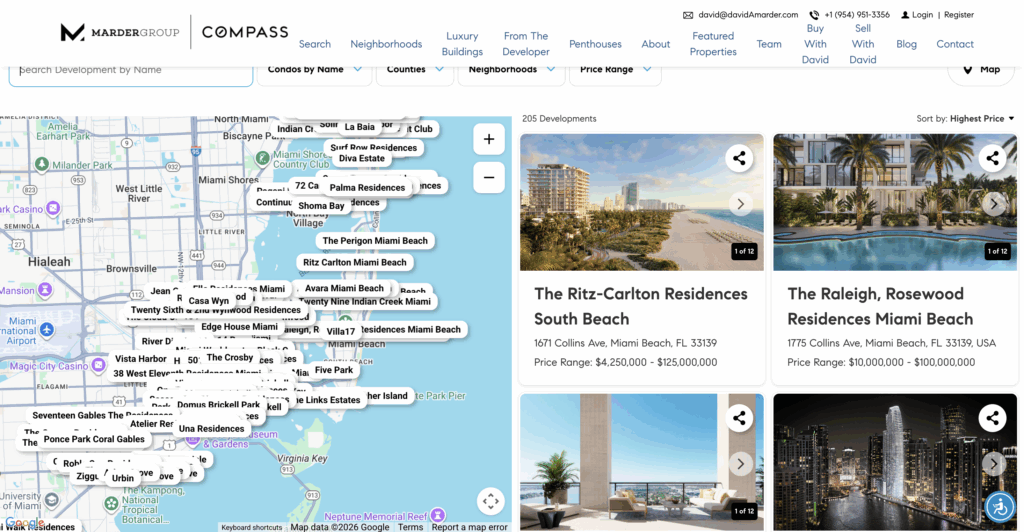The width and height of the screenshot is (1024, 532).
Task: Toggle the Map view button
Action: [981, 70]
